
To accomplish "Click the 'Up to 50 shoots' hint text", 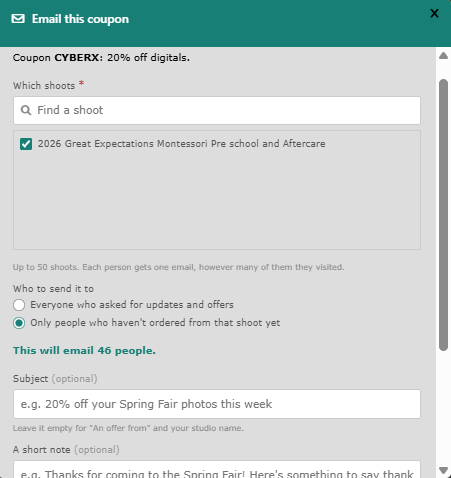I will click(x=178, y=267).
